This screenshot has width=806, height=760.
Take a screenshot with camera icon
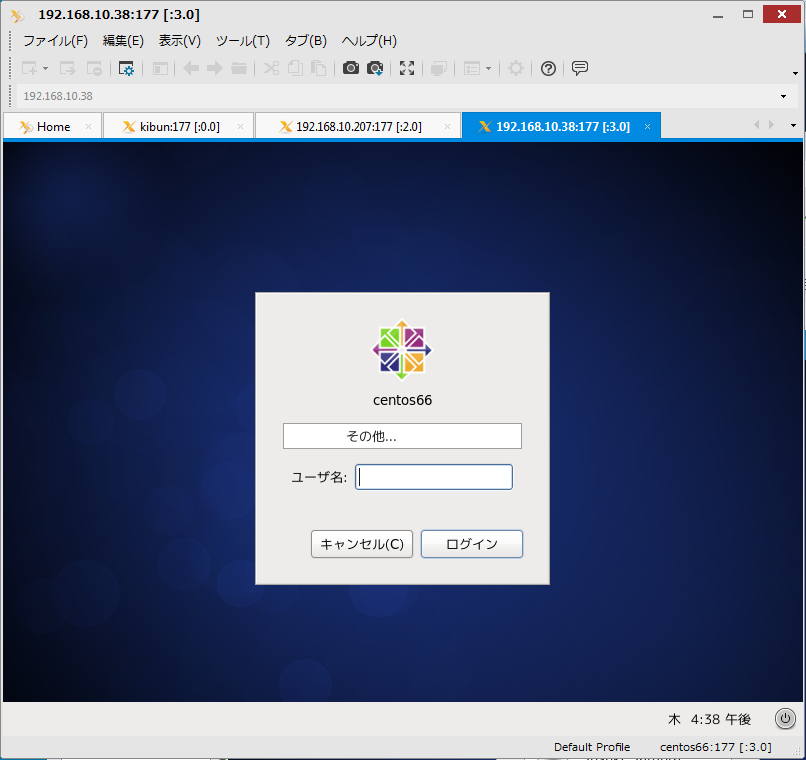(x=351, y=68)
